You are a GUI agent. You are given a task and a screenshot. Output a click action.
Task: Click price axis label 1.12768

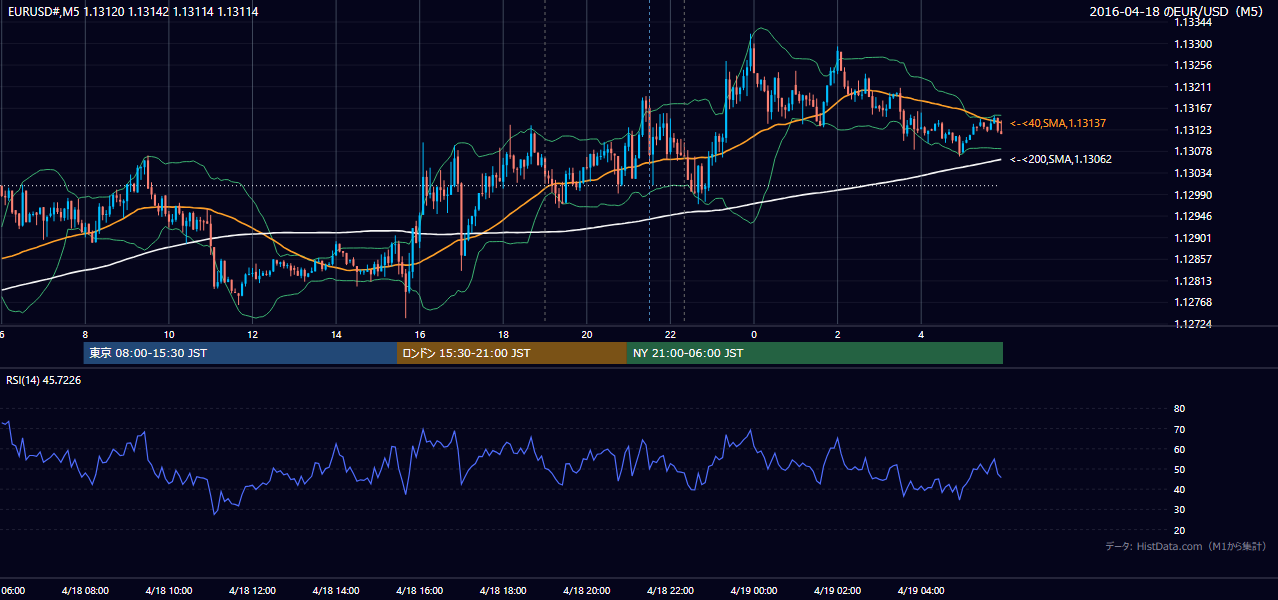[x=1193, y=302]
